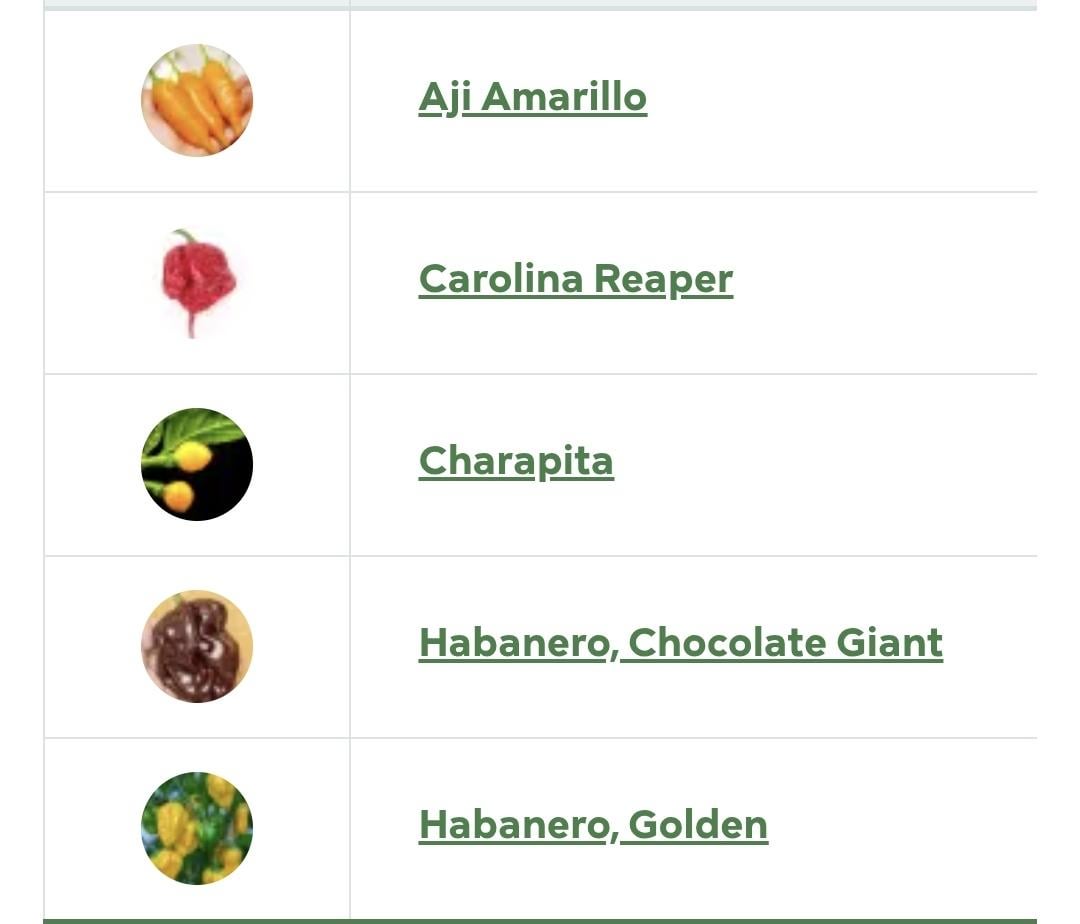This screenshot has width=1080, height=924.
Task: Click the Aji Amarillo pepper thumbnail
Action: coord(197,100)
